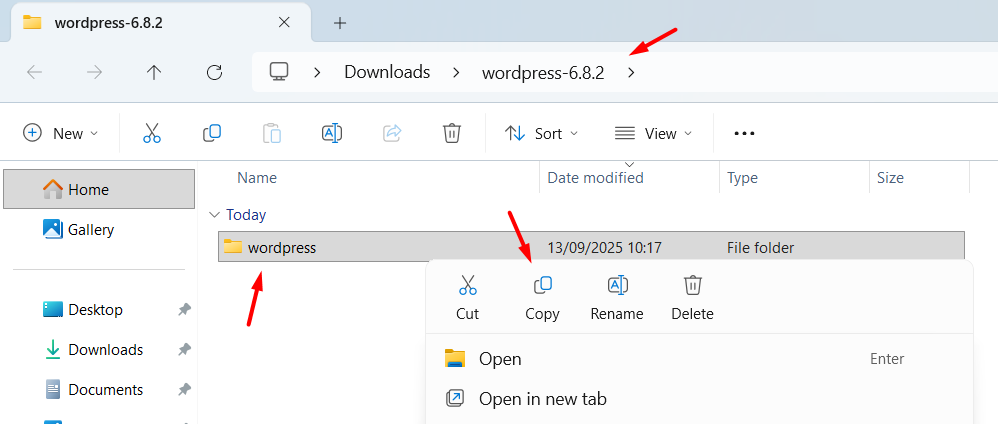Choose Cut in the context menu
This screenshot has height=424, width=998.
pyautogui.click(x=467, y=297)
